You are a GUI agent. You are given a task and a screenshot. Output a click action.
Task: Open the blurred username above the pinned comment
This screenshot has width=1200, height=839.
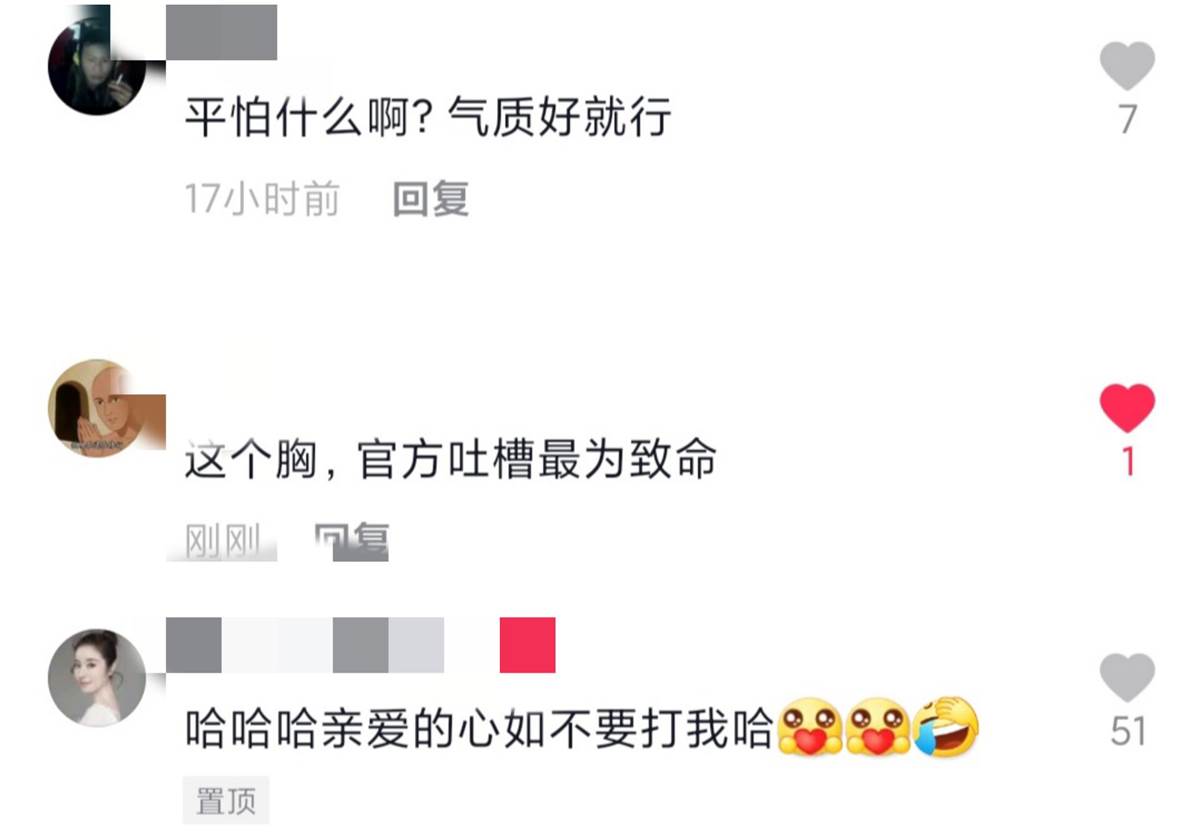pos(304,645)
